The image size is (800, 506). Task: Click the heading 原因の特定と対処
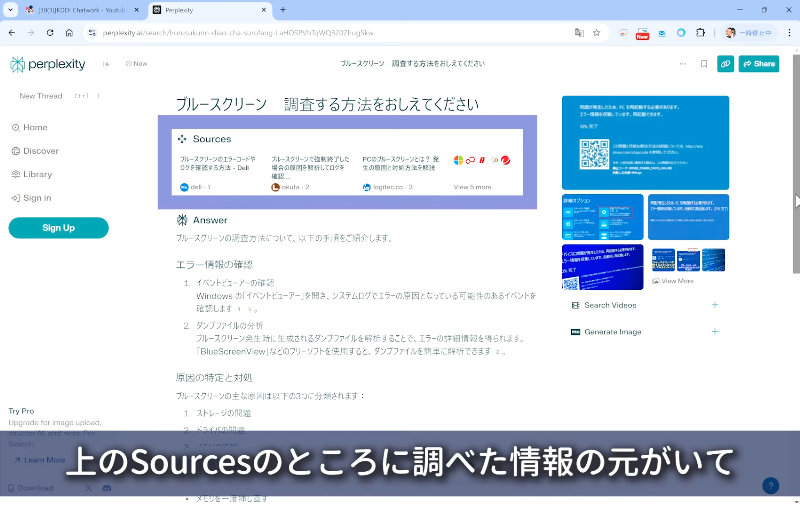[214, 378]
